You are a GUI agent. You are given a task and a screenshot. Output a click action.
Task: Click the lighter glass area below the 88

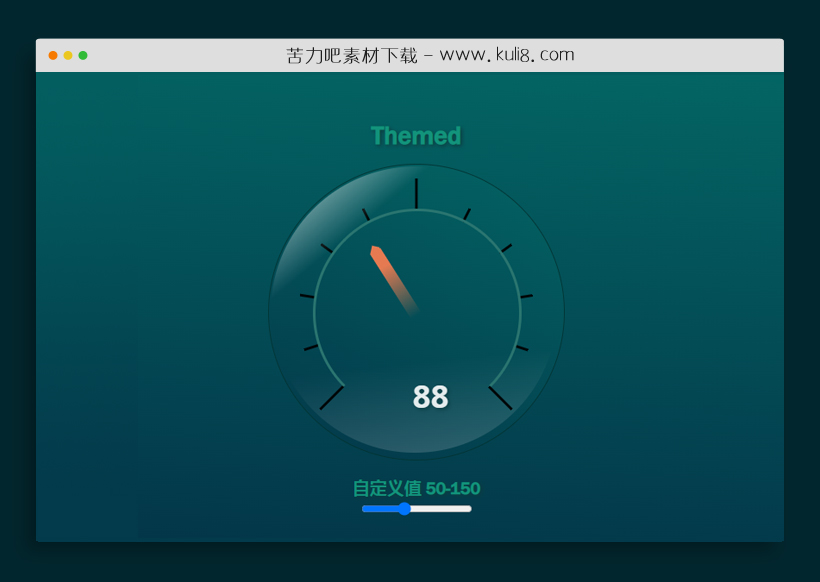pyautogui.click(x=416, y=435)
